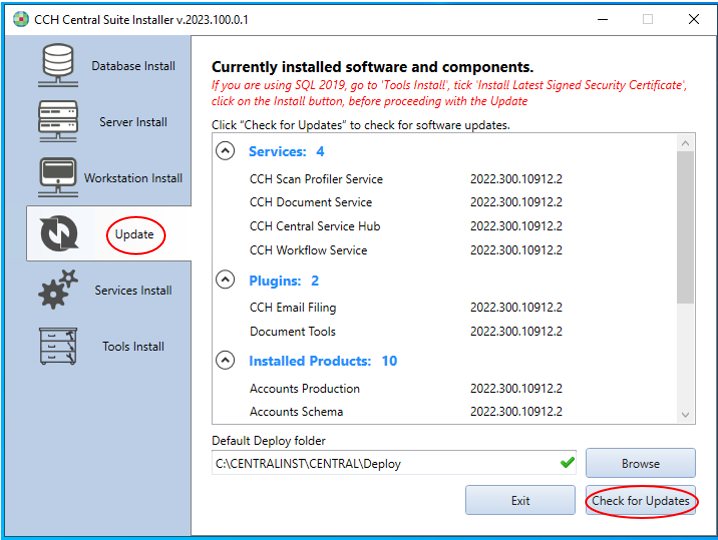Click the scroll up arrow of components list
The image size is (718, 540).
685,143
